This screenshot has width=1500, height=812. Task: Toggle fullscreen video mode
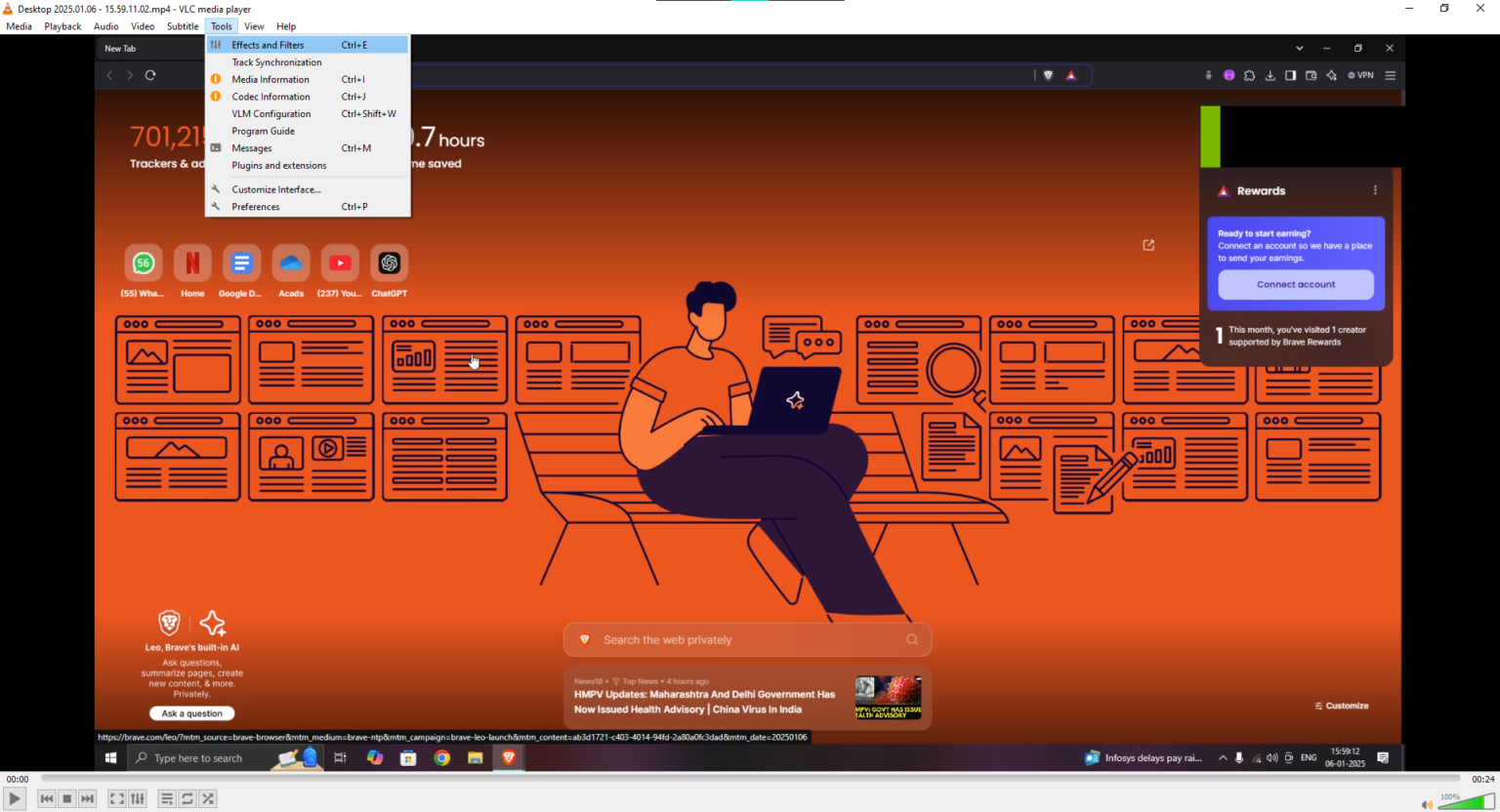point(116,798)
